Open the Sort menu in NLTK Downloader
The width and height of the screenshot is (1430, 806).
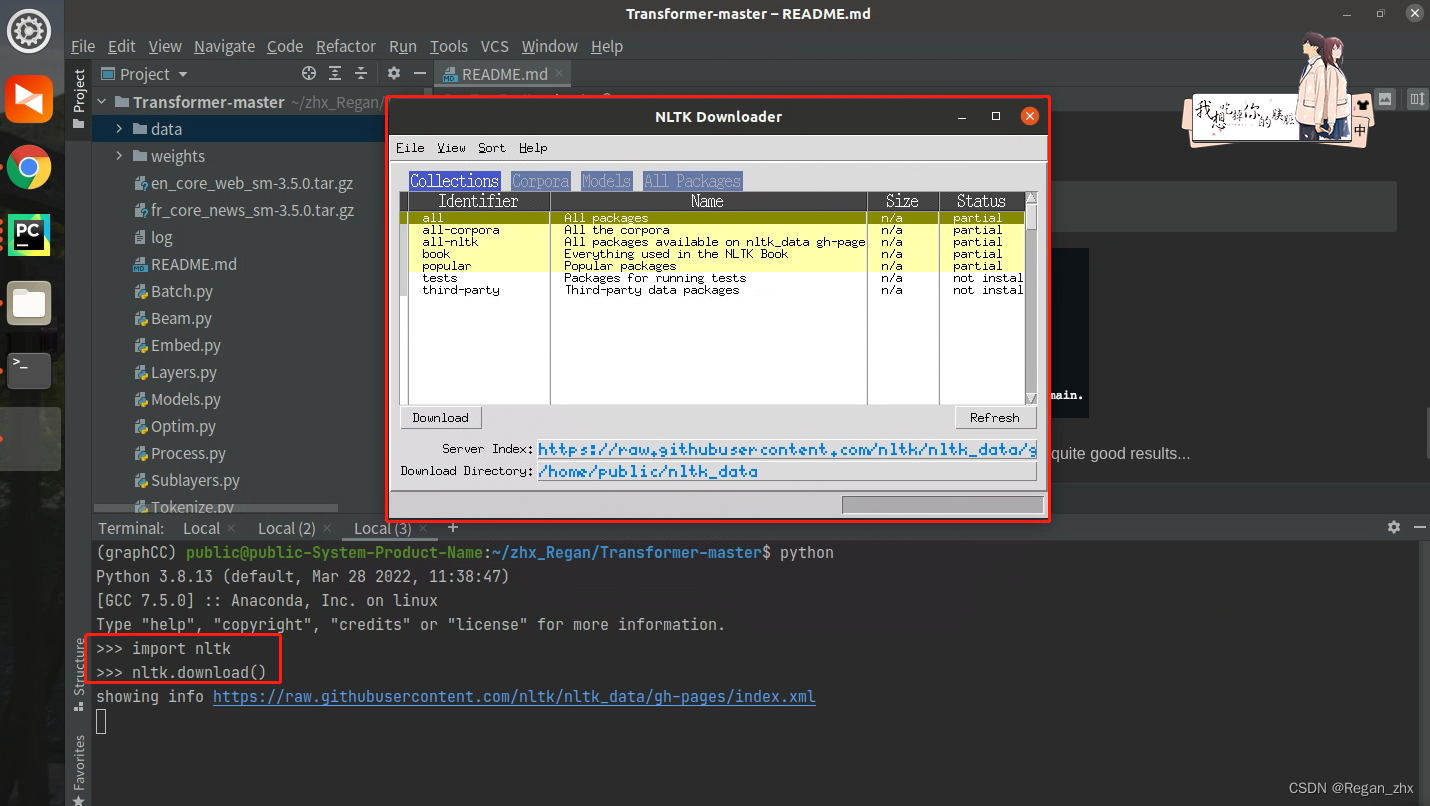[492, 148]
